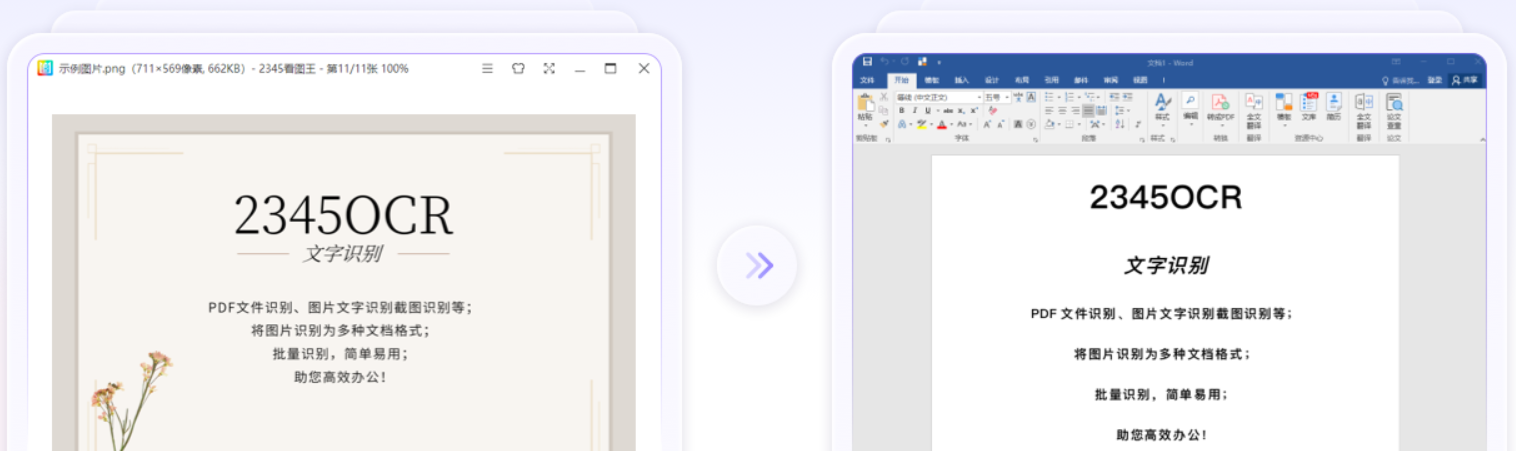Enter fullscreen via the expand icon in 2345看图王
This screenshot has height=451, width=1516.
[x=549, y=69]
